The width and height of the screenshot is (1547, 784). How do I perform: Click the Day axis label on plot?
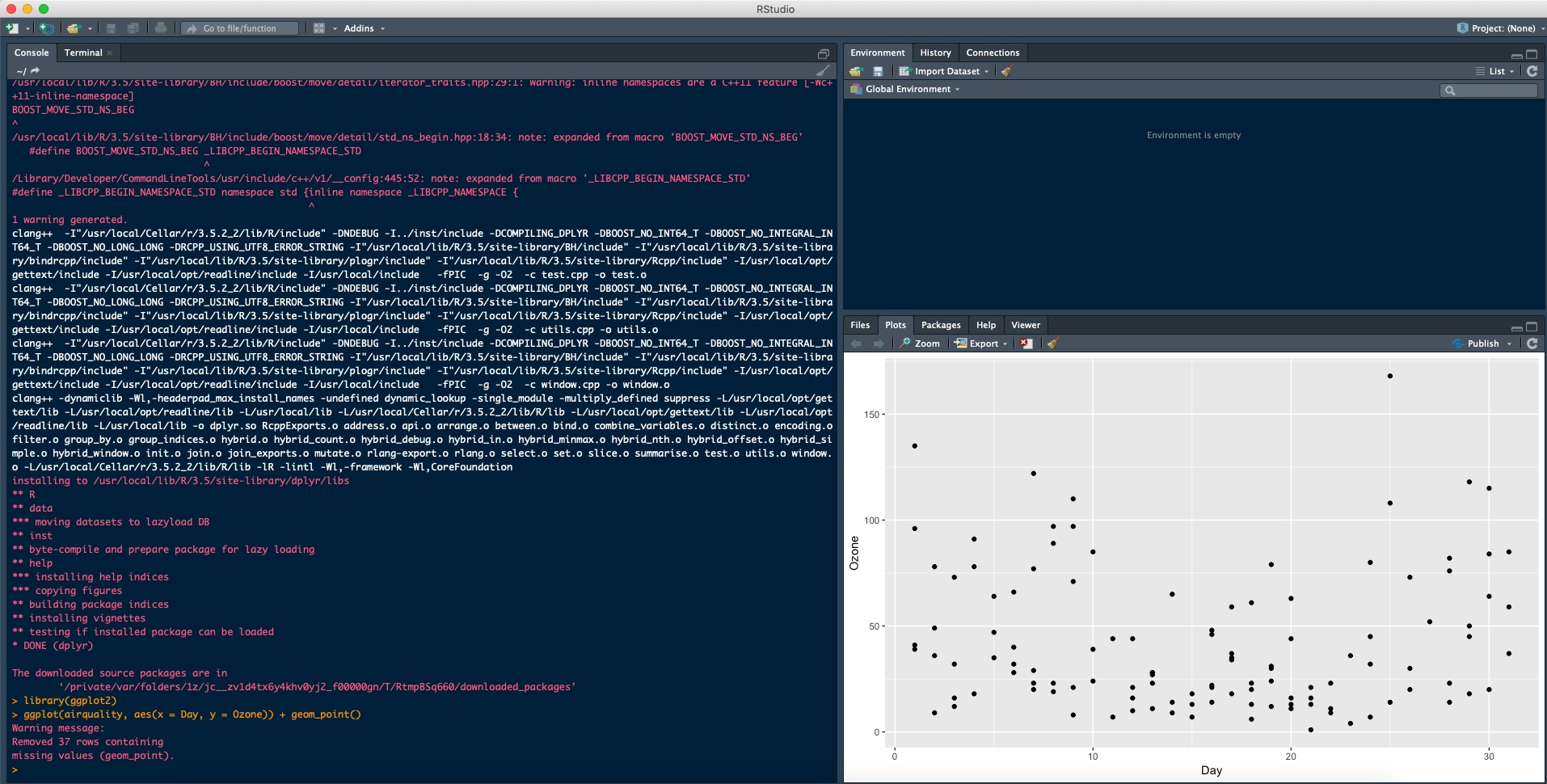(1211, 770)
